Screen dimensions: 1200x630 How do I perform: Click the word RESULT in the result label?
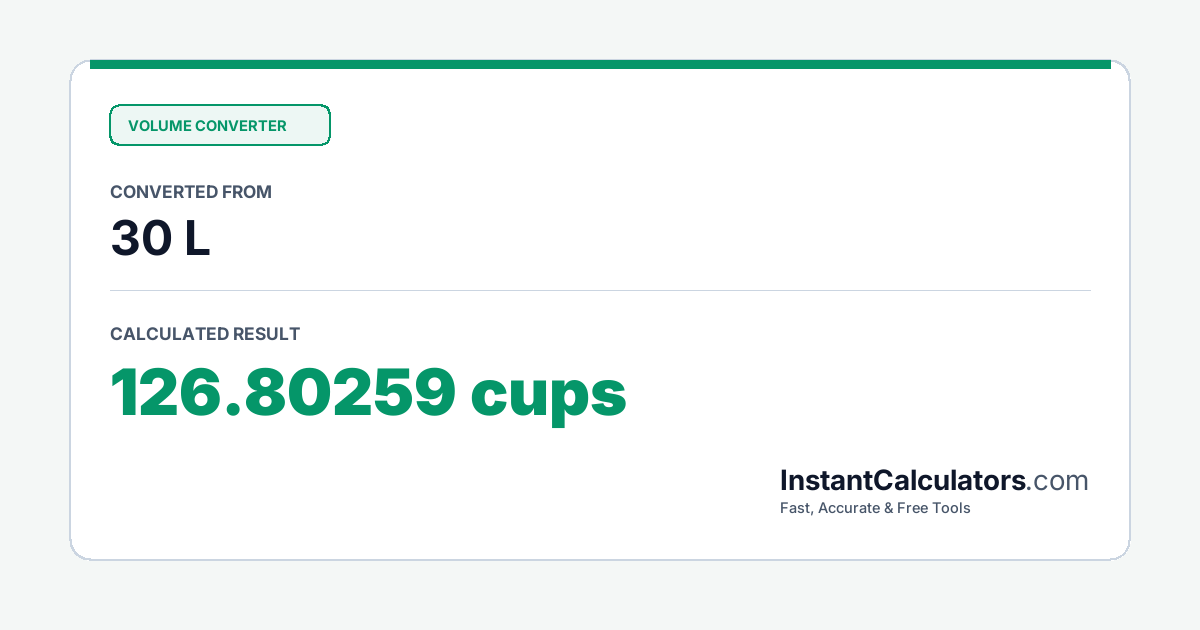click(x=266, y=334)
